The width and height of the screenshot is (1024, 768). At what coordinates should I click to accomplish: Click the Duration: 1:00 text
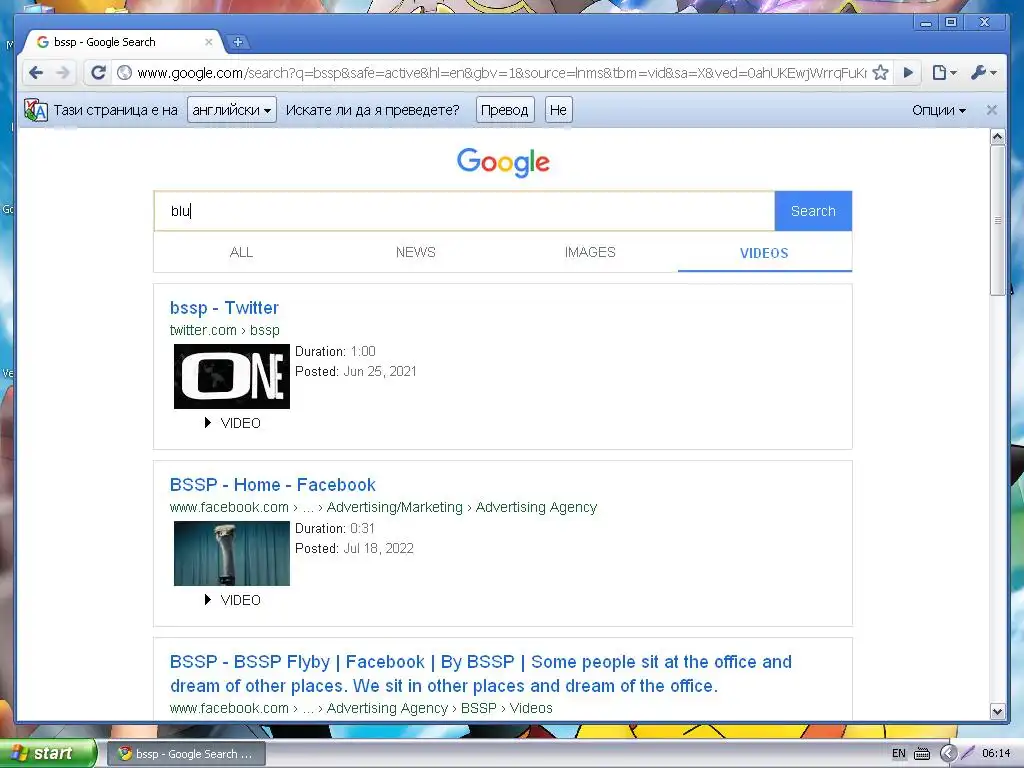click(x=336, y=351)
